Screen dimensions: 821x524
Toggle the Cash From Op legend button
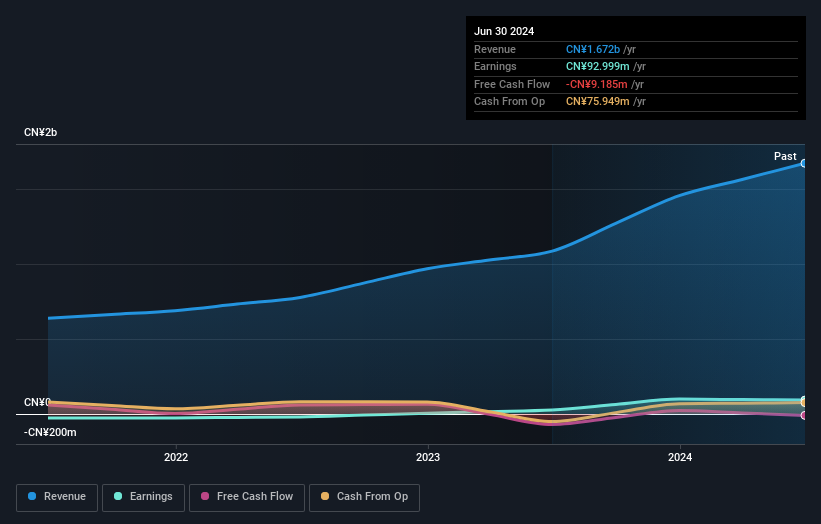click(x=364, y=497)
